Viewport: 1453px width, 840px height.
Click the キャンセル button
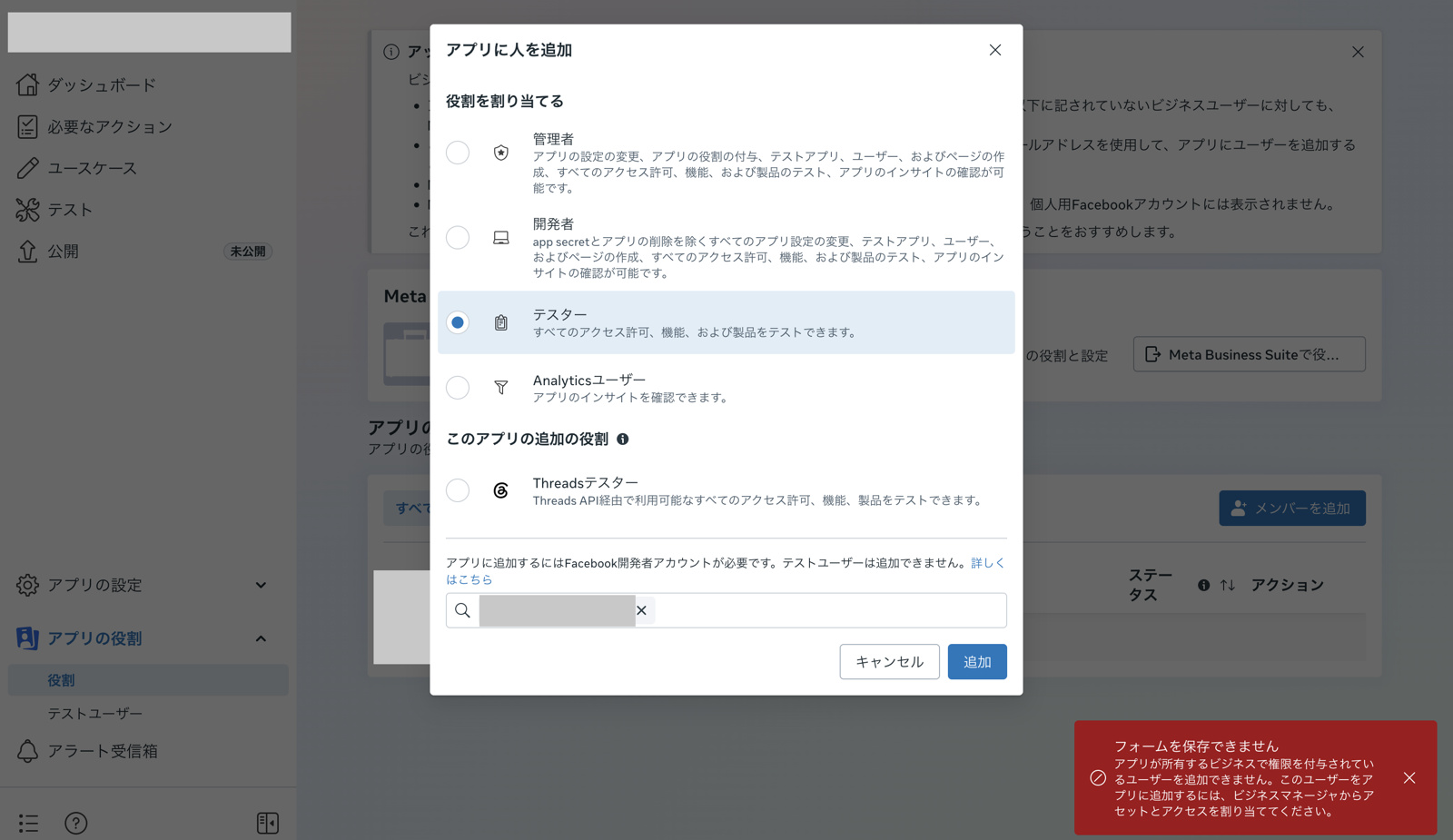point(889,662)
